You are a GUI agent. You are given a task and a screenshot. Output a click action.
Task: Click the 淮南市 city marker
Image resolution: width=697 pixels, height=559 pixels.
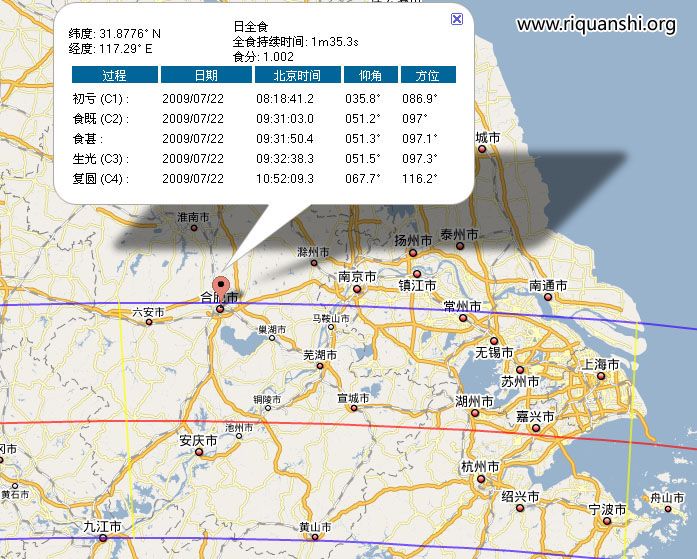(x=194, y=228)
